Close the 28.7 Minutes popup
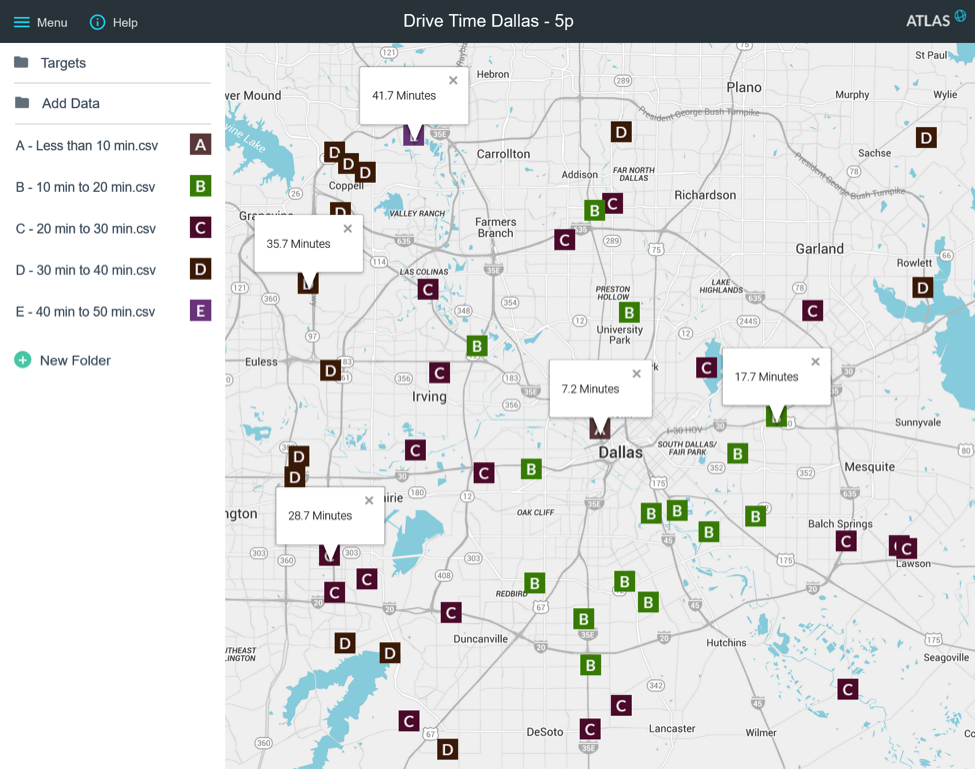The width and height of the screenshot is (975, 770). (369, 500)
